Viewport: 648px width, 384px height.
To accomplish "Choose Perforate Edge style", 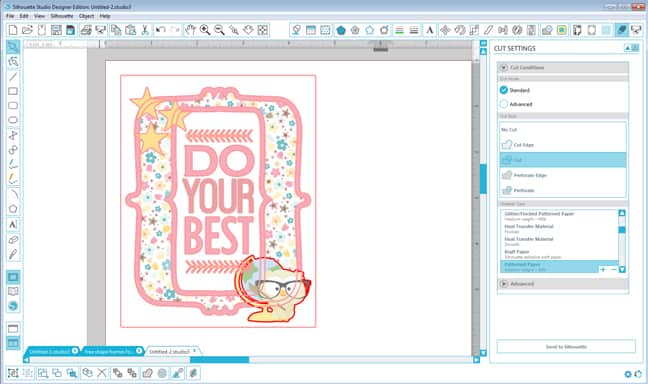I will point(563,175).
